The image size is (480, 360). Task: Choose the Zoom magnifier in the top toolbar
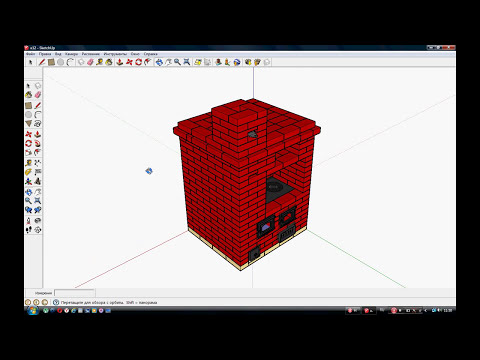pyautogui.click(x=178, y=62)
